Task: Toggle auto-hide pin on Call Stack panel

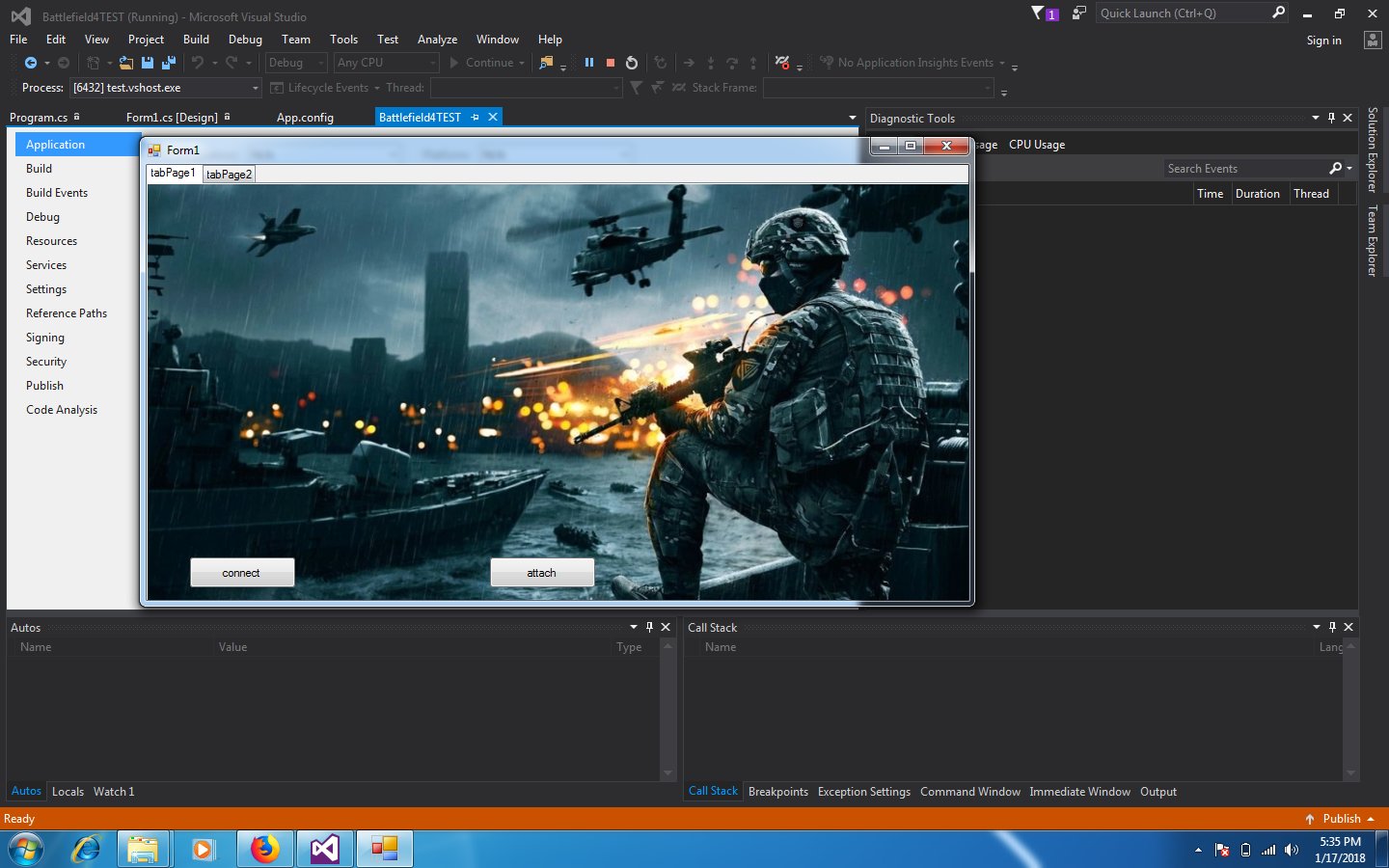Action: pyautogui.click(x=1332, y=627)
